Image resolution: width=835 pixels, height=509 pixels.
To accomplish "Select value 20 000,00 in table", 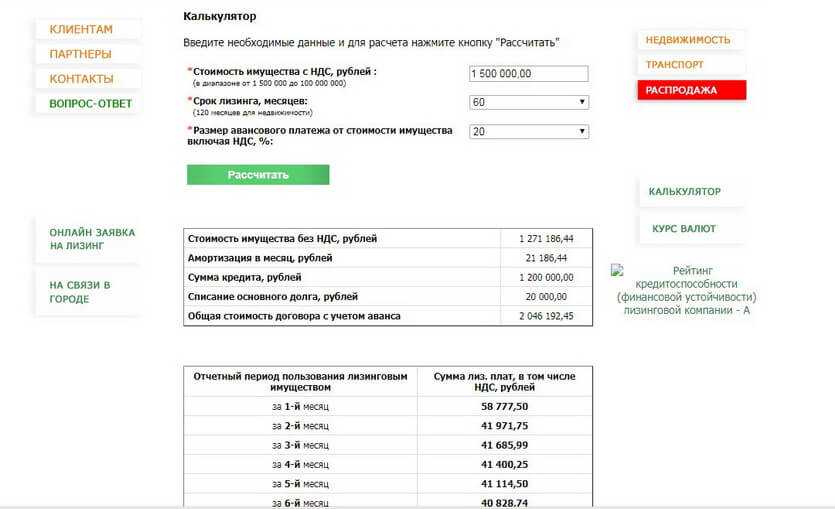I will [546, 297].
